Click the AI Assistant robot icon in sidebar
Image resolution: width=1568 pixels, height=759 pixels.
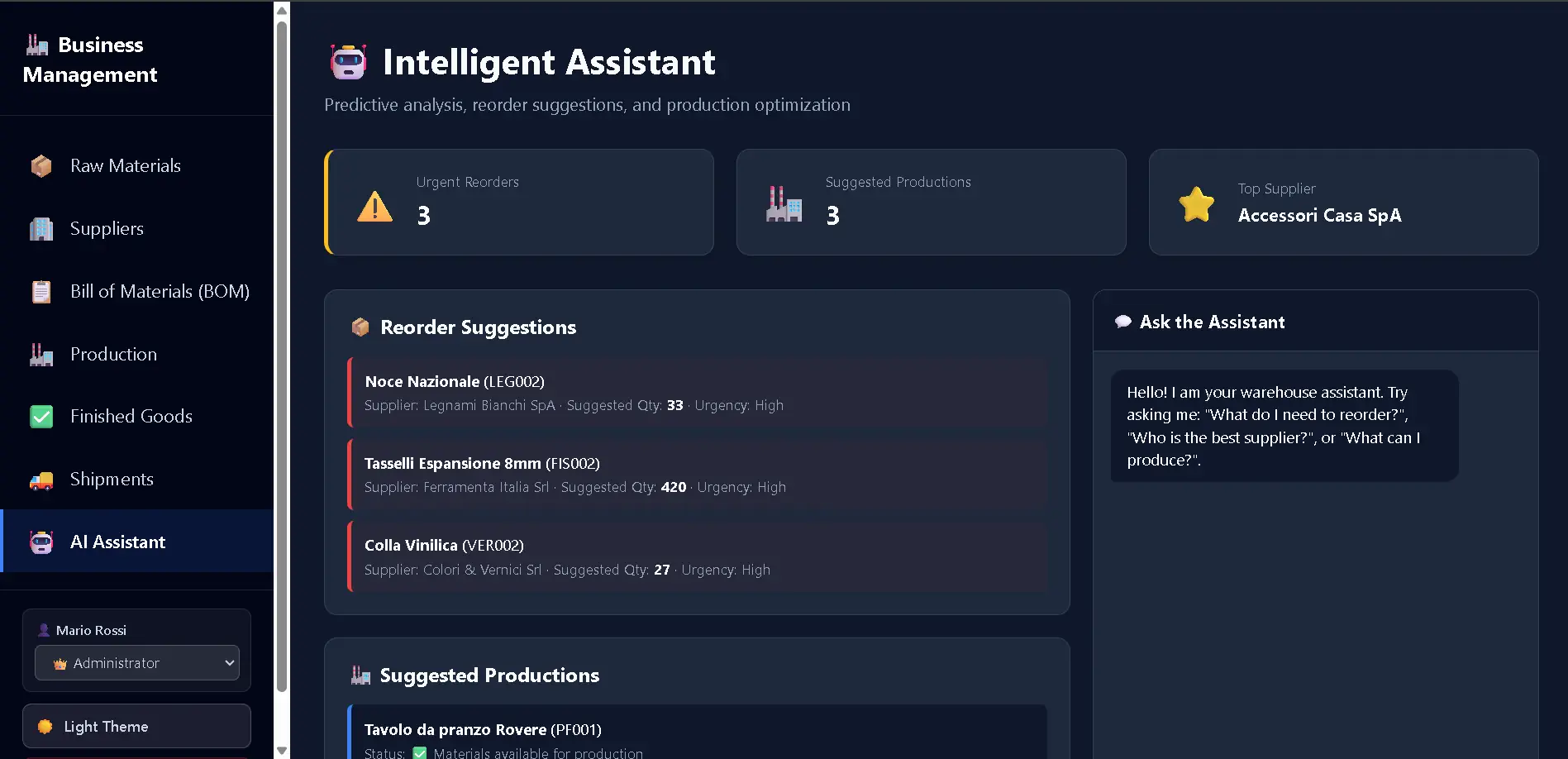(41, 542)
